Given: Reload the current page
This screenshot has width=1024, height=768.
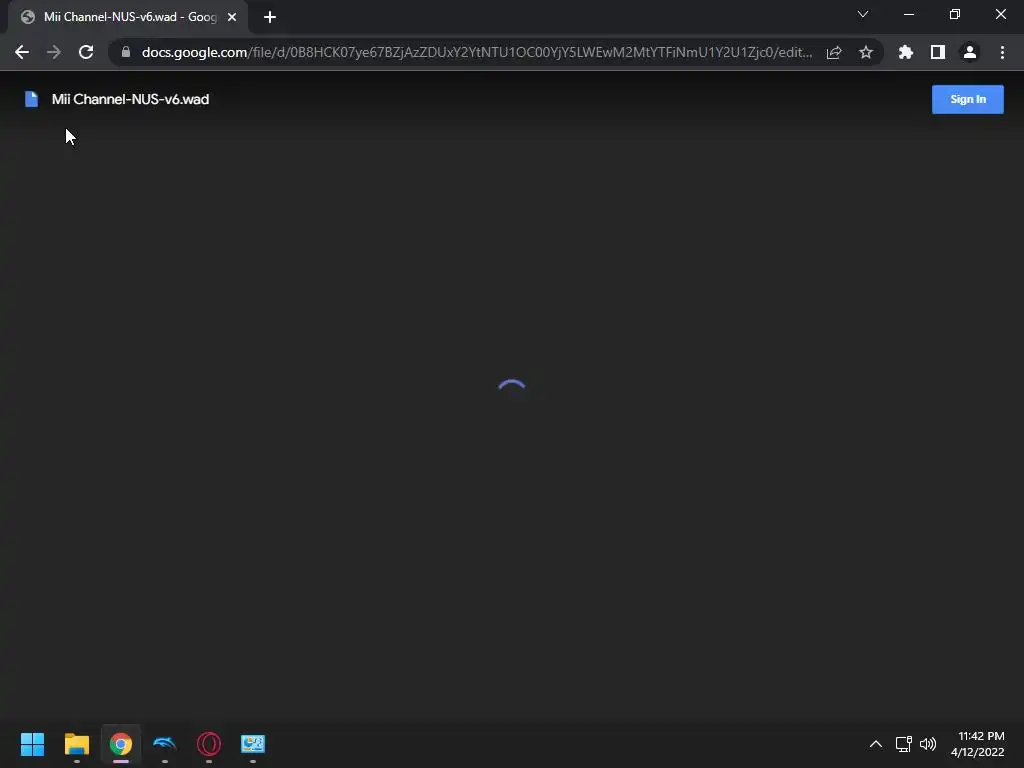Looking at the screenshot, I should (86, 52).
